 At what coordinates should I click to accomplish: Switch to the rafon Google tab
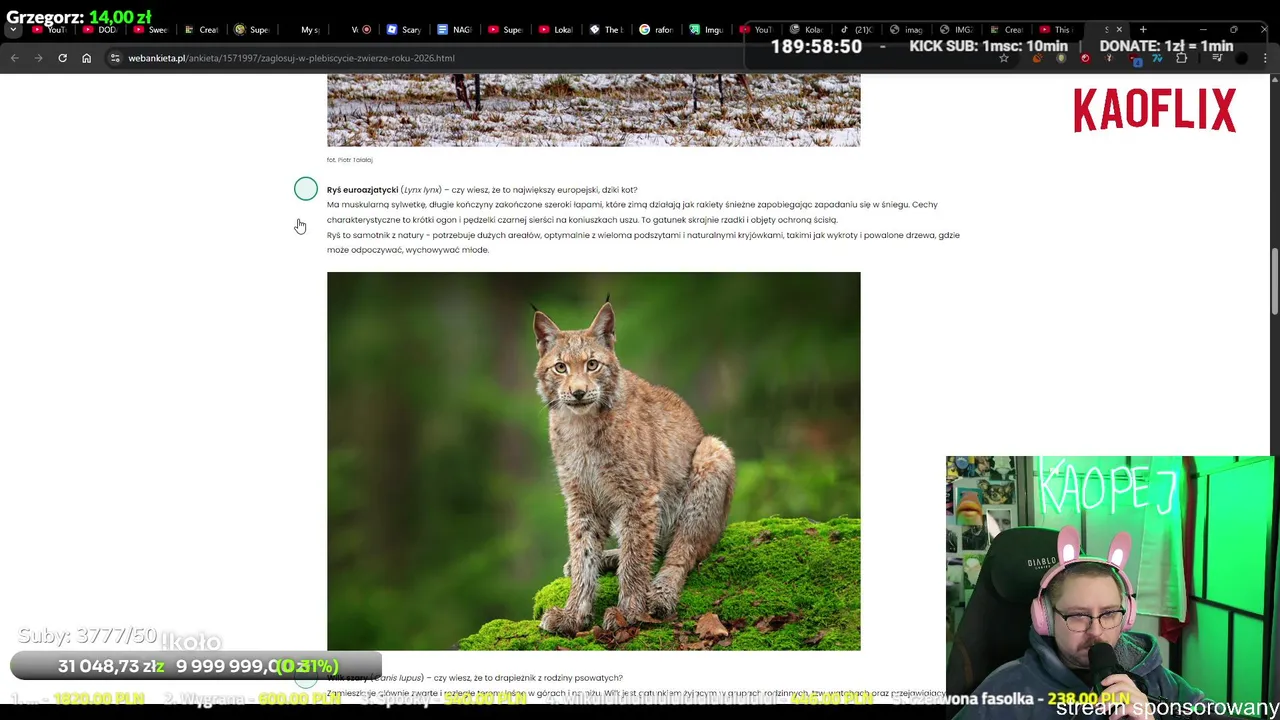(x=656, y=30)
